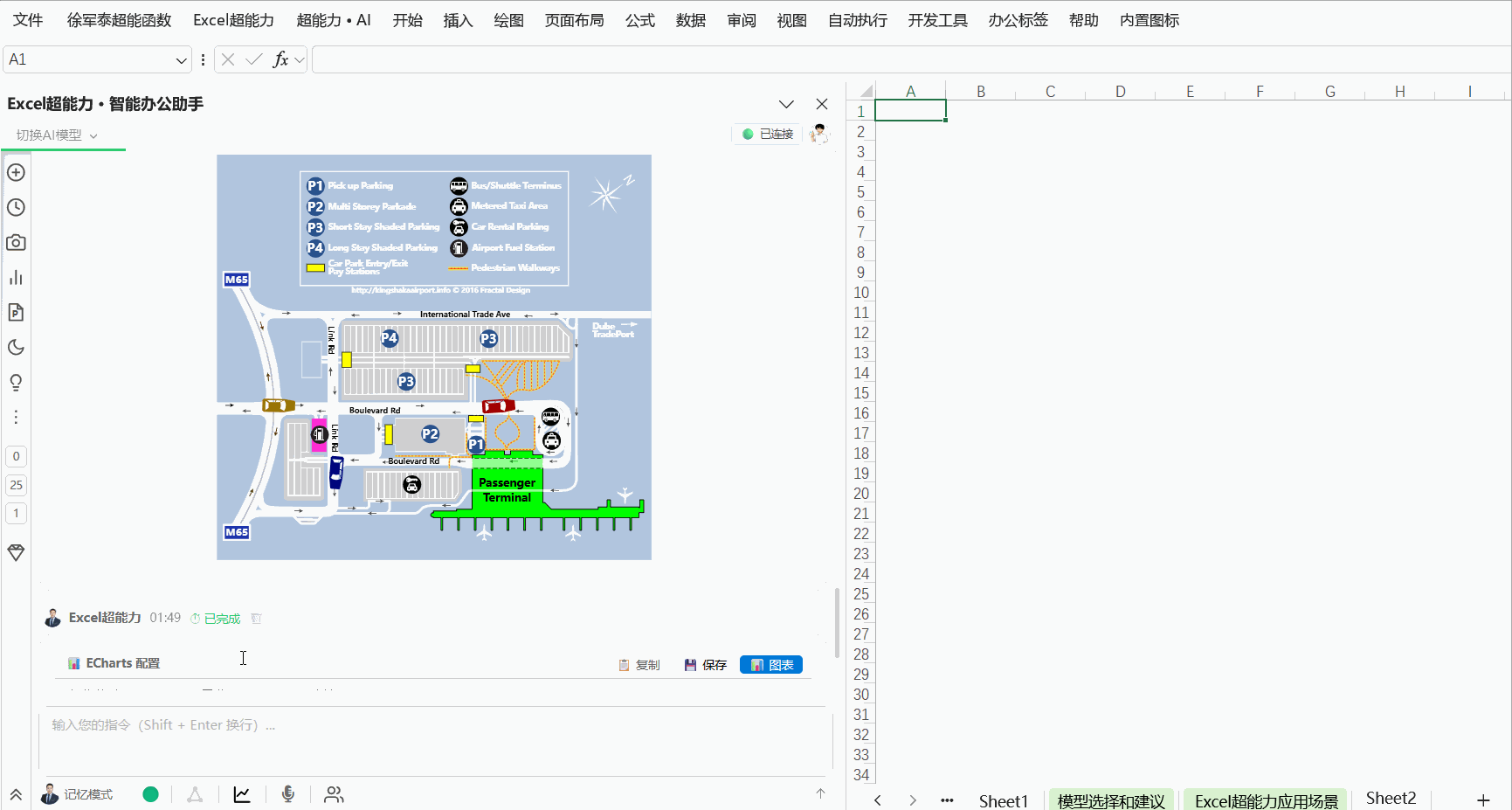The image size is (1512, 810).
Task: Click the document P icon in sidebar
Action: click(16, 312)
